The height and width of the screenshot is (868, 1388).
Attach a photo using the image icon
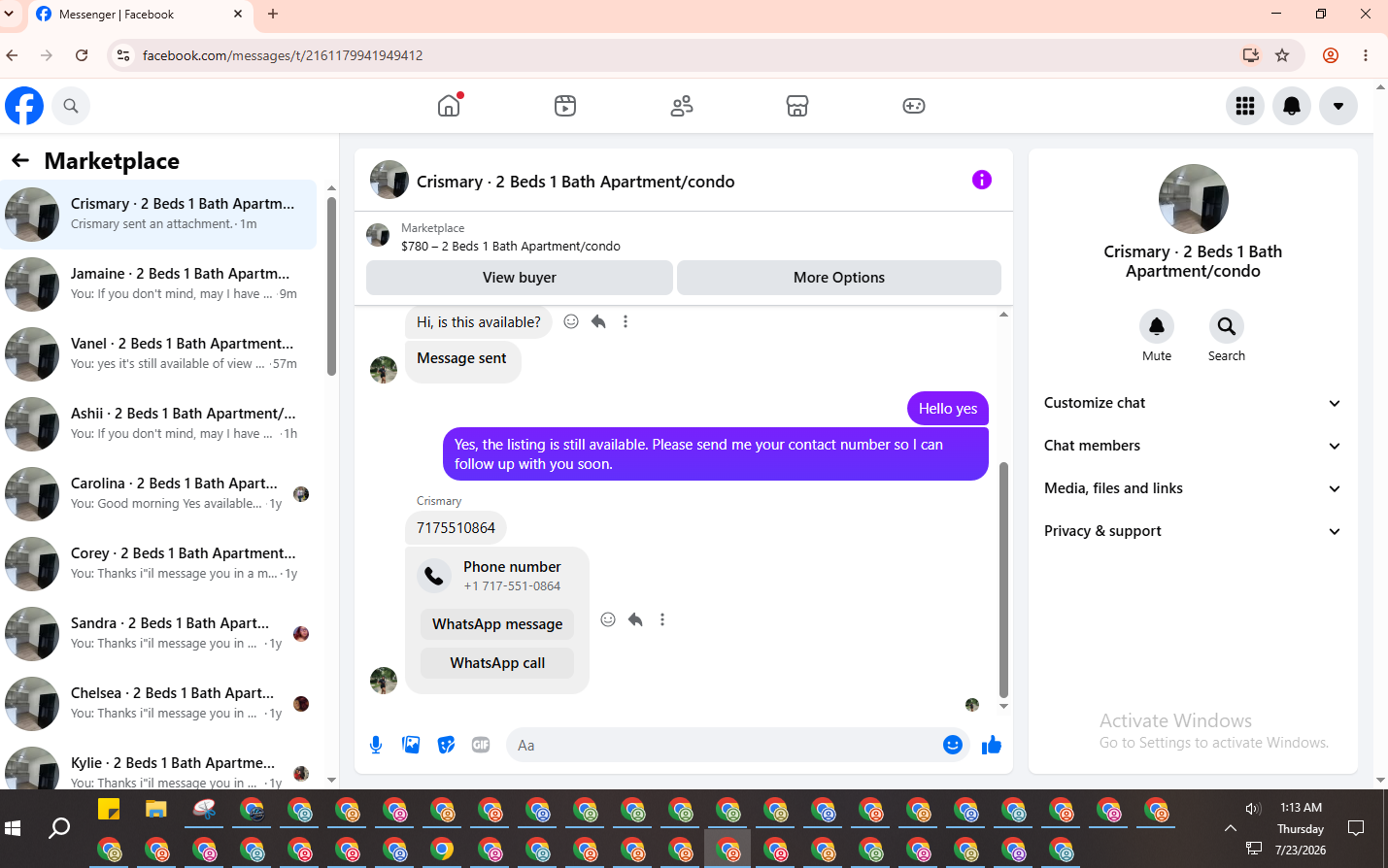tap(411, 745)
